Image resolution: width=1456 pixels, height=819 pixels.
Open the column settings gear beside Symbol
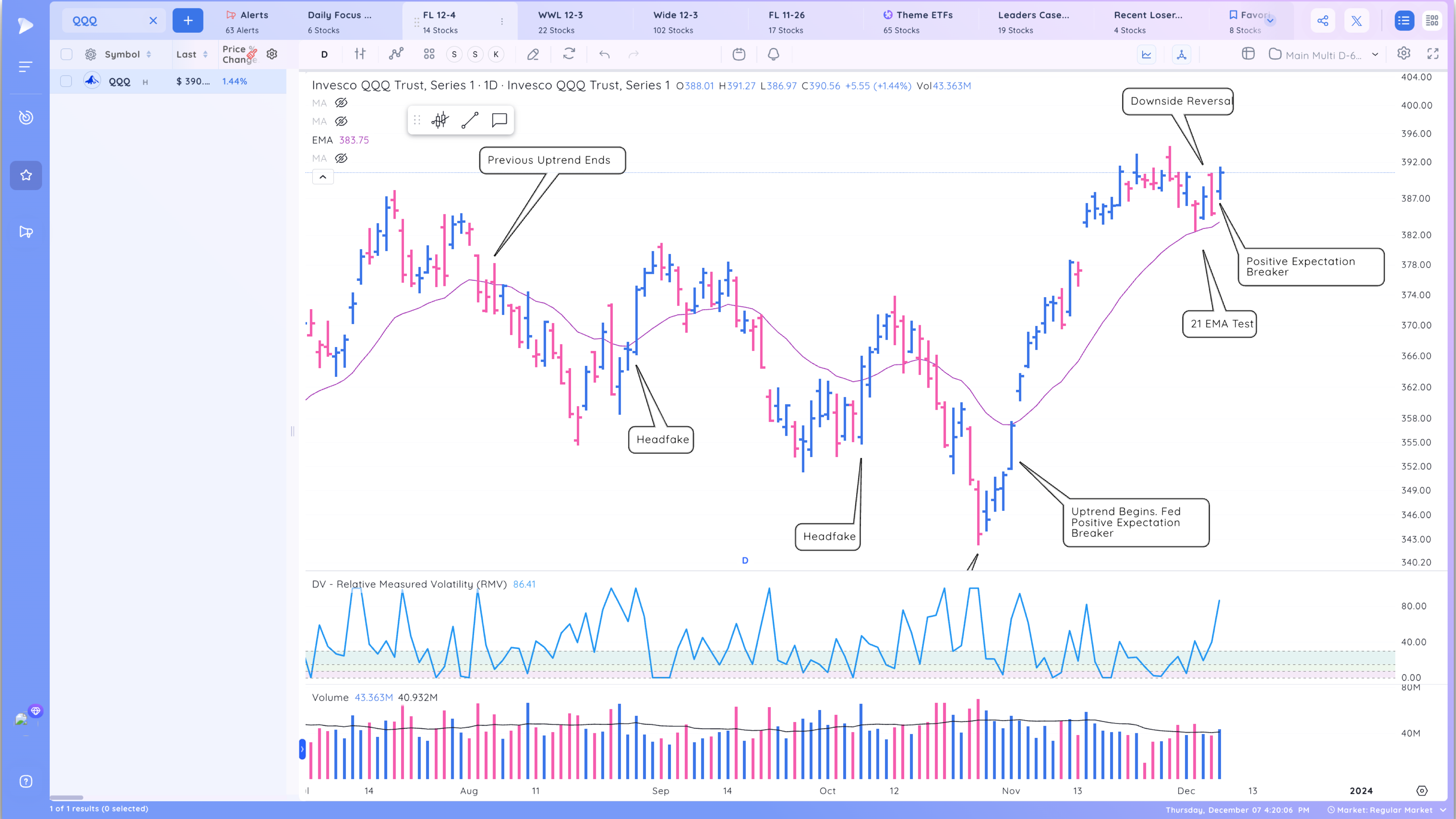(x=90, y=54)
